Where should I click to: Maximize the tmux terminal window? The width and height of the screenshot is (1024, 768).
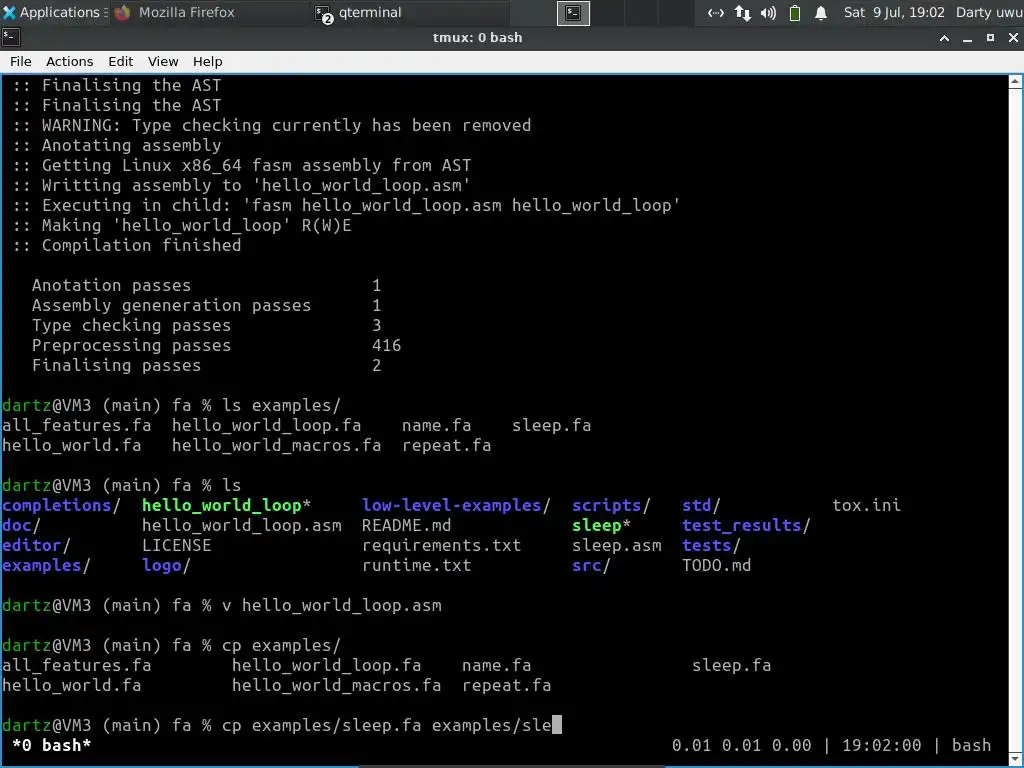[990, 38]
